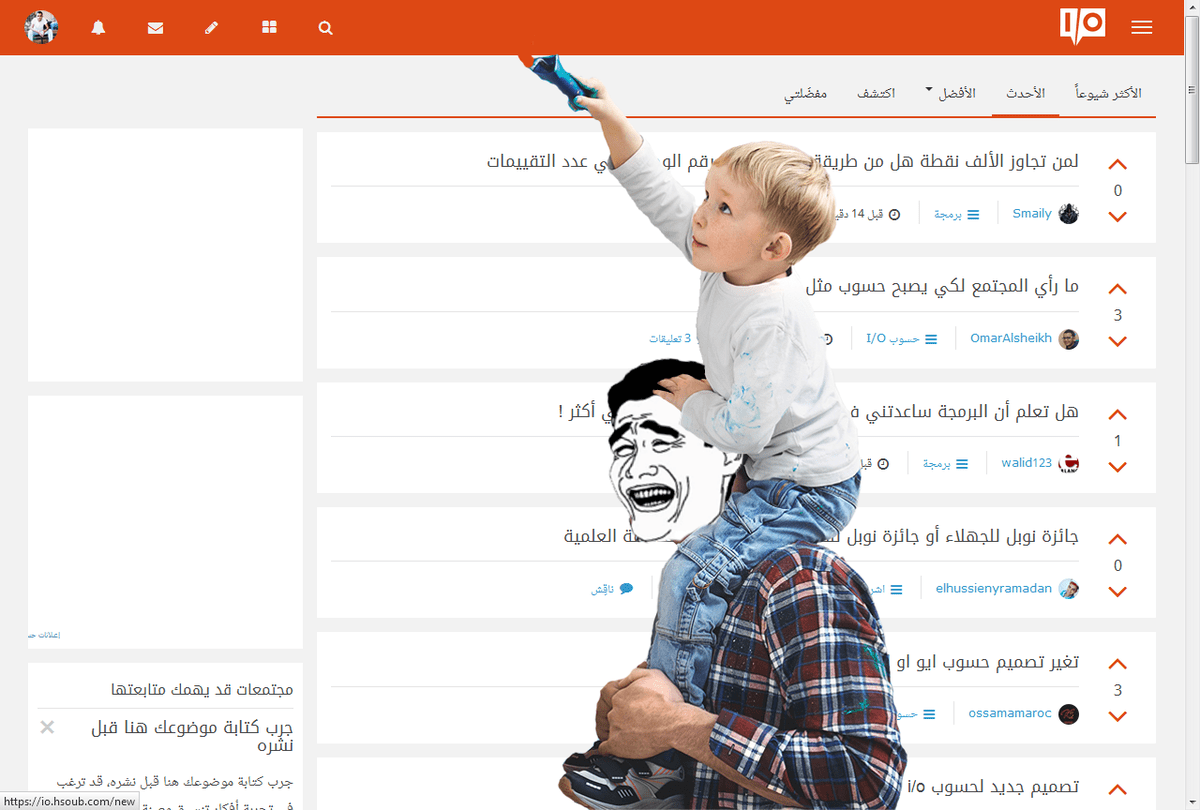Viewport: 1200px width, 810px height.
Task: Click the Hsoub I/O logo
Action: coord(1083,26)
